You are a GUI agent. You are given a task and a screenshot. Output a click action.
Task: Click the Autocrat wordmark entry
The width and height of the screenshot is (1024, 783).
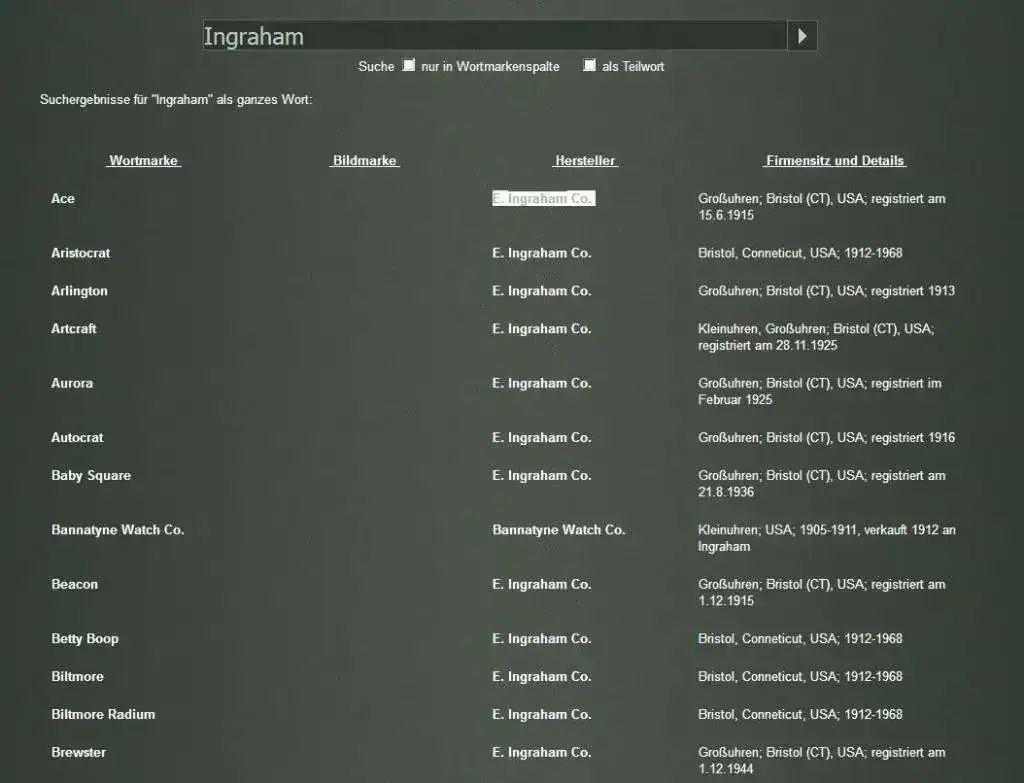[77, 438]
